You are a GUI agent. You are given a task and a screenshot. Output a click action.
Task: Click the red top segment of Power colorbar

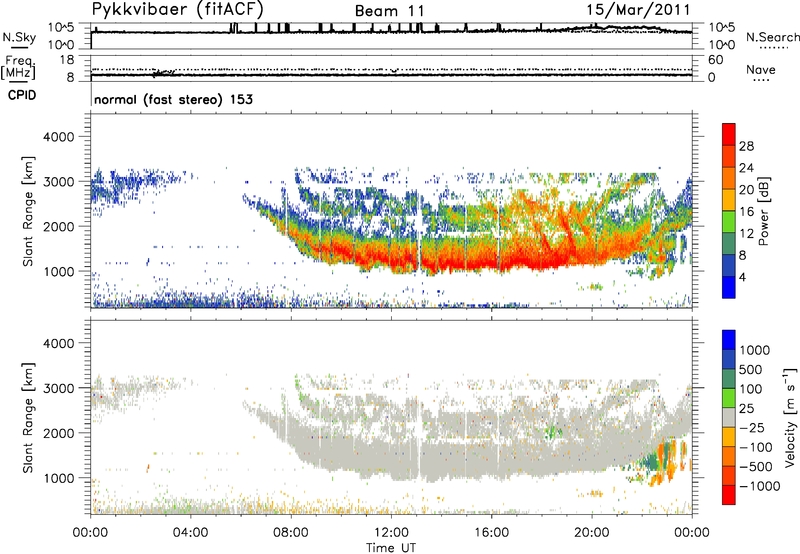pyautogui.click(x=729, y=134)
